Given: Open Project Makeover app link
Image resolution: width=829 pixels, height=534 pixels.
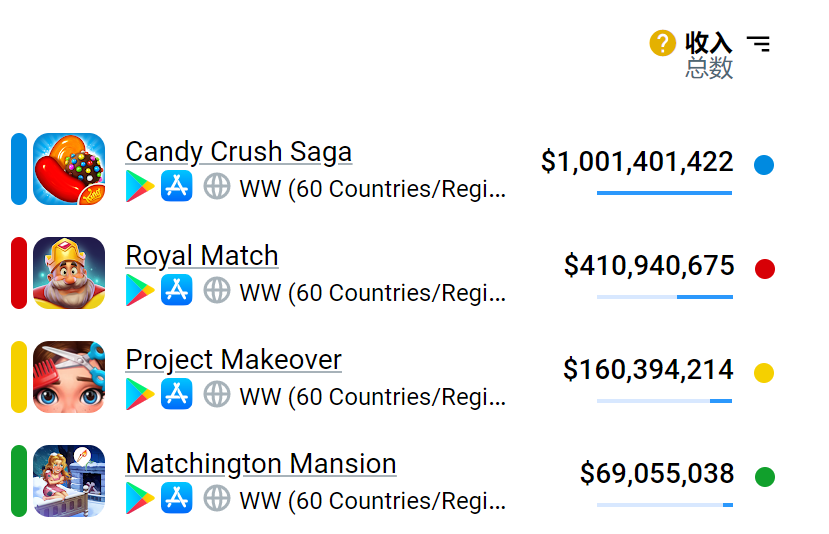Looking at the screenshot, I should [233, 359].
